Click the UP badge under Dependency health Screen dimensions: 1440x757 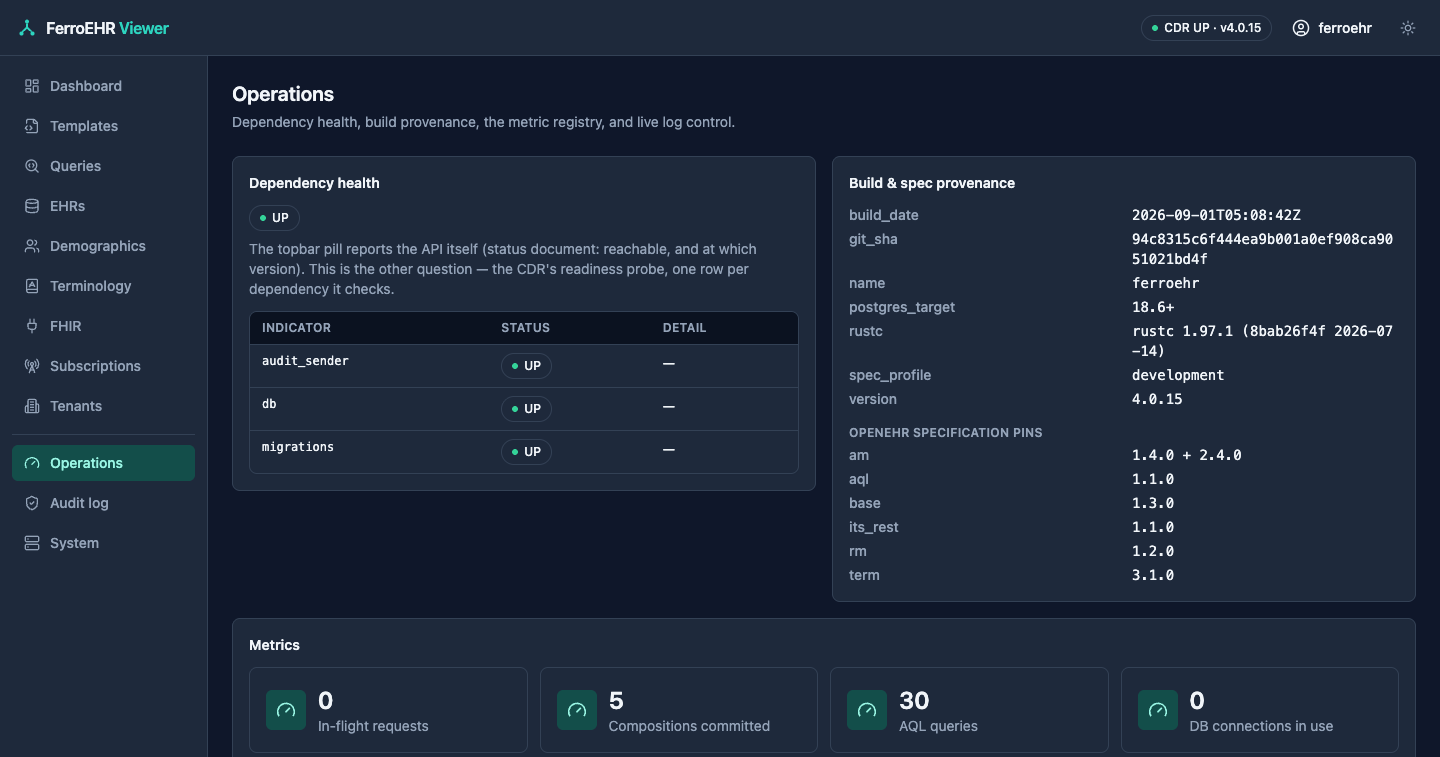(274, 218)
